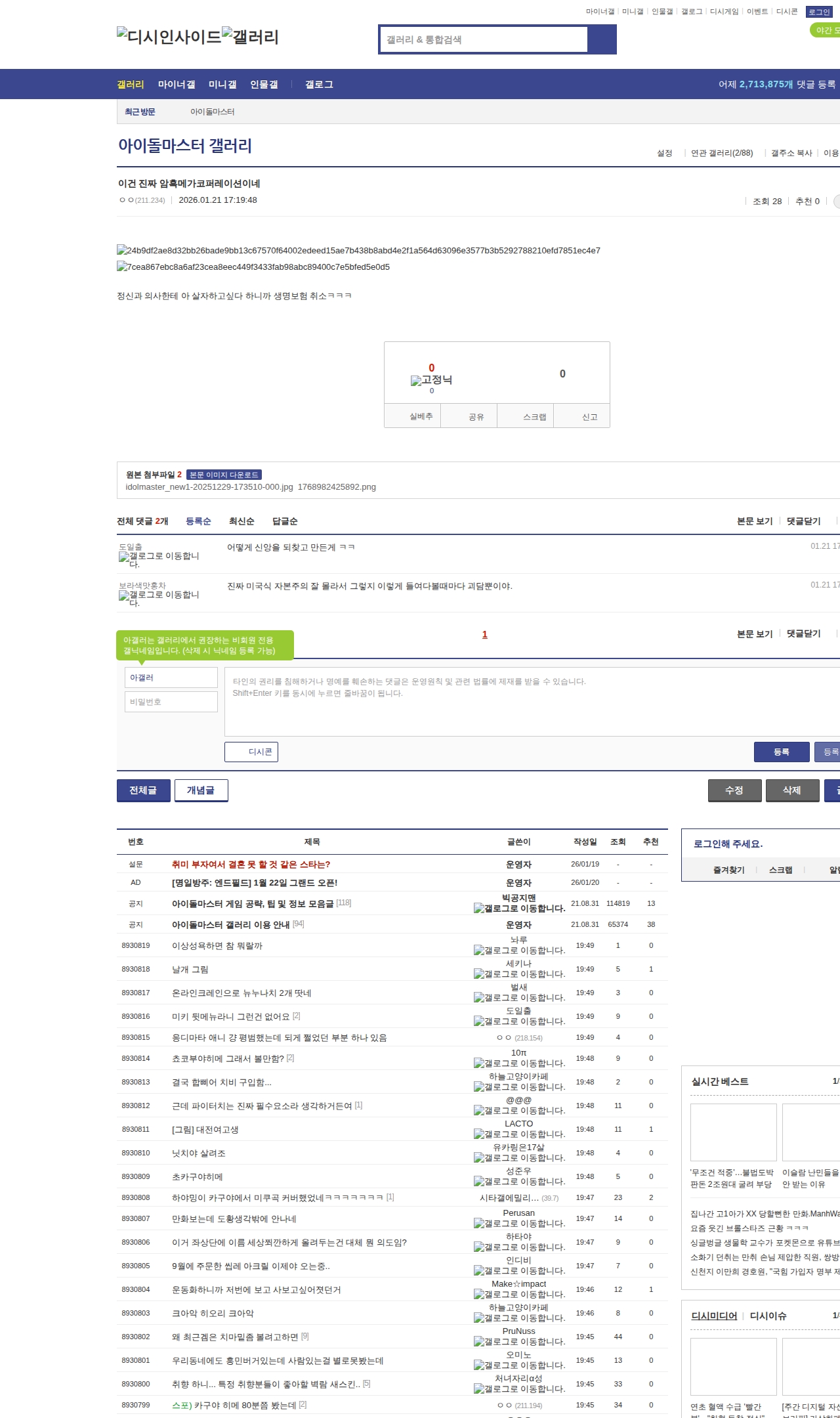Switch to the 개념글 tab
Screen dimensions: 840x1418
click(201, 790)
